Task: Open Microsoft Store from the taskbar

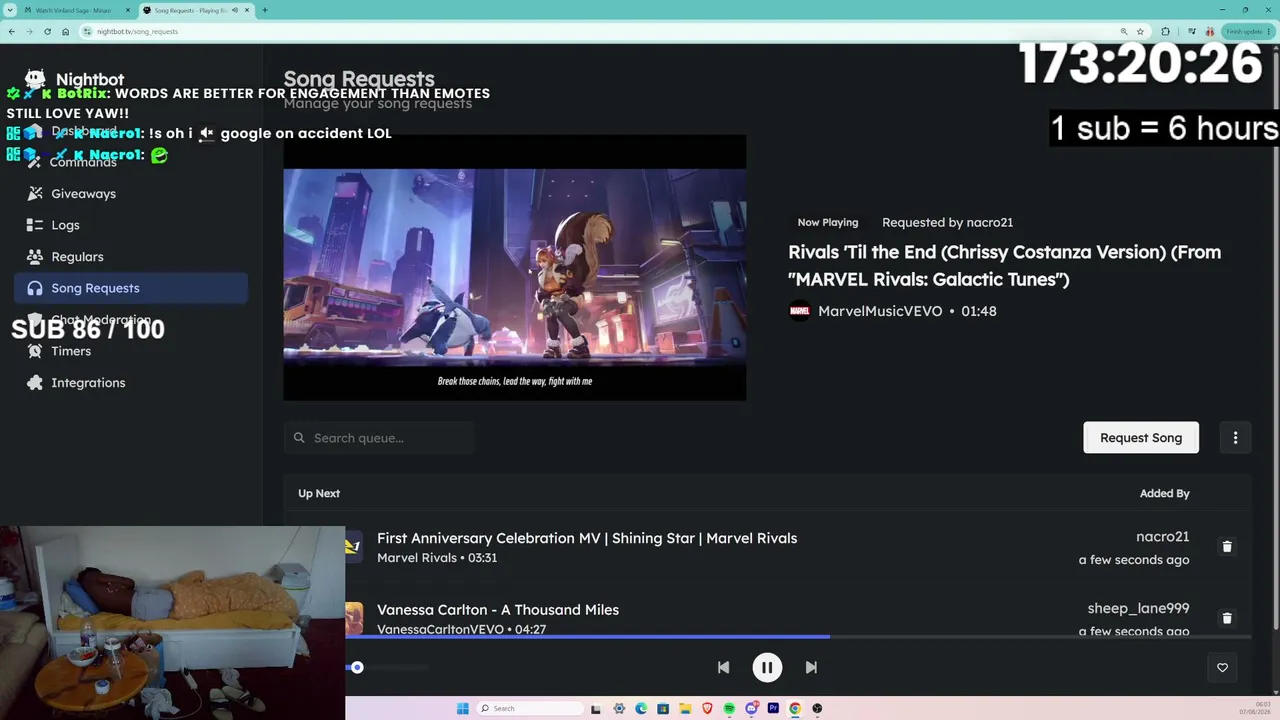Action: click(x=663, y=708)
